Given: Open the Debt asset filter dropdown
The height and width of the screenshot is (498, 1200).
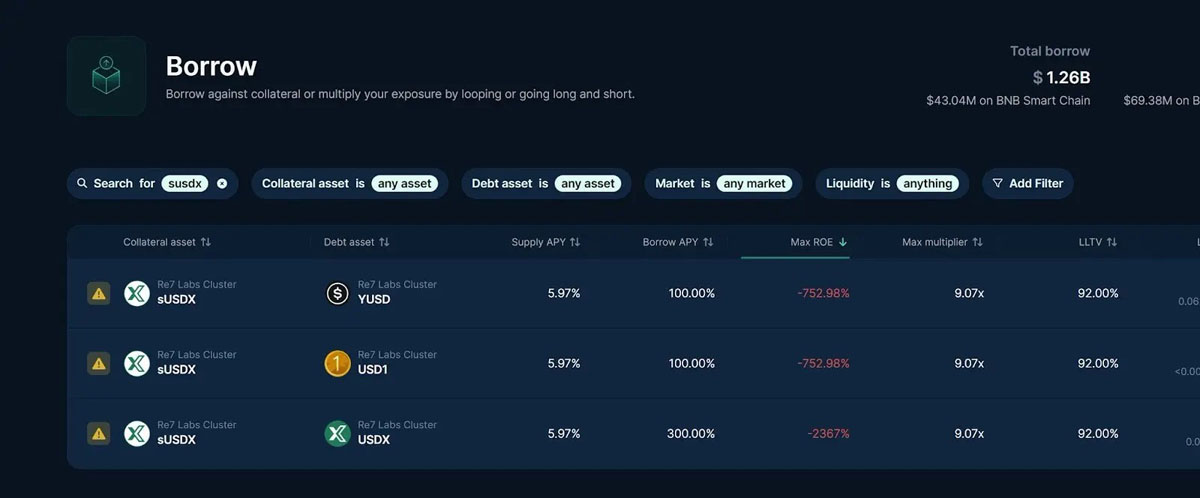Looking at the screenshot, I should pyautogui.click(x=545, y=184).
